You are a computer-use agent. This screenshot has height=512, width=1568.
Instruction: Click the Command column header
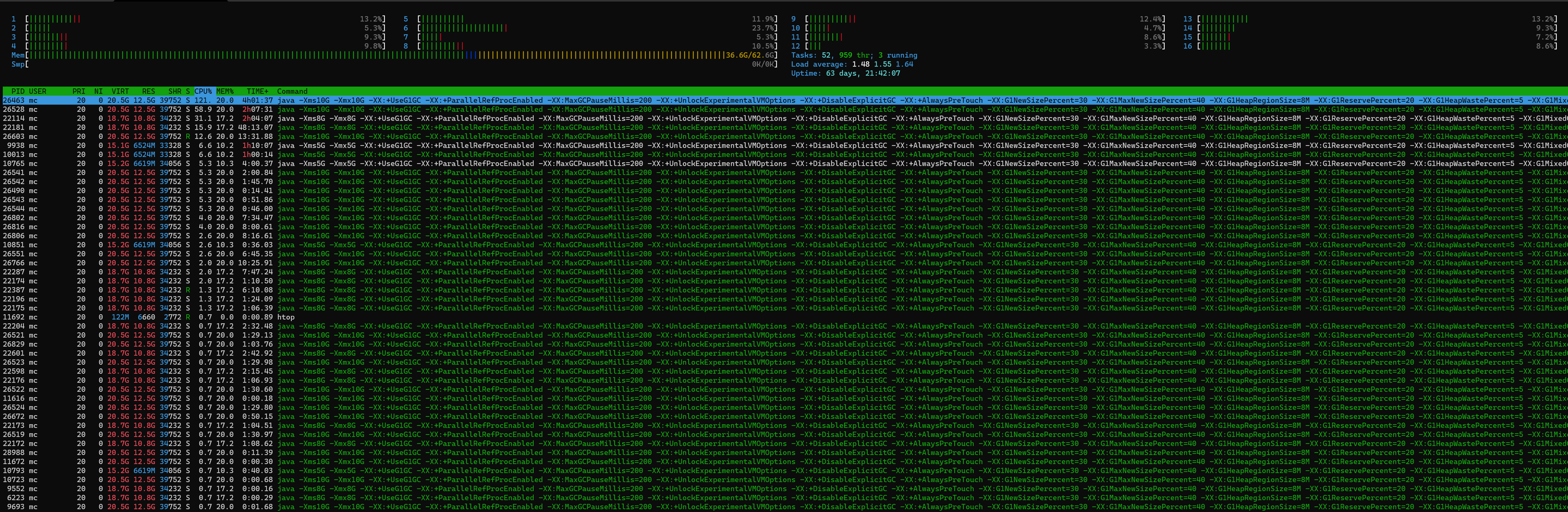(292, 92)
